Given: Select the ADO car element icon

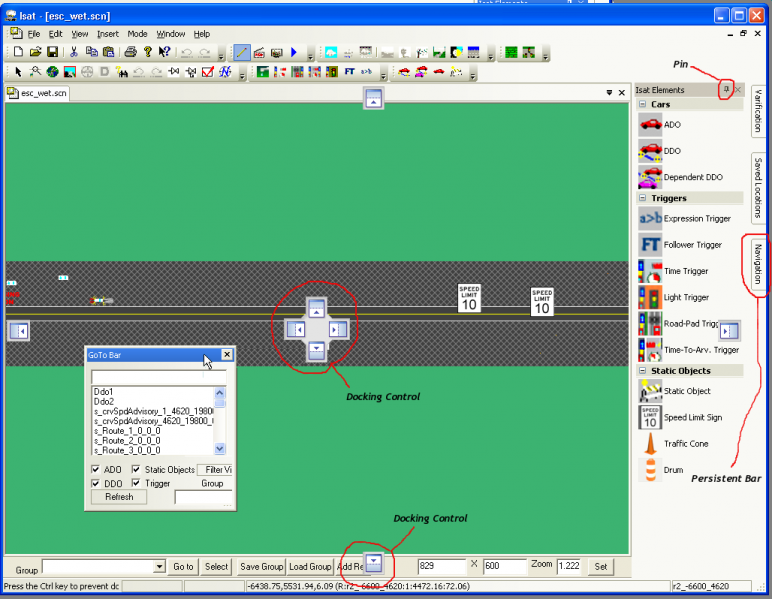Looking at the screenshot, I should [x=650, y=125].
